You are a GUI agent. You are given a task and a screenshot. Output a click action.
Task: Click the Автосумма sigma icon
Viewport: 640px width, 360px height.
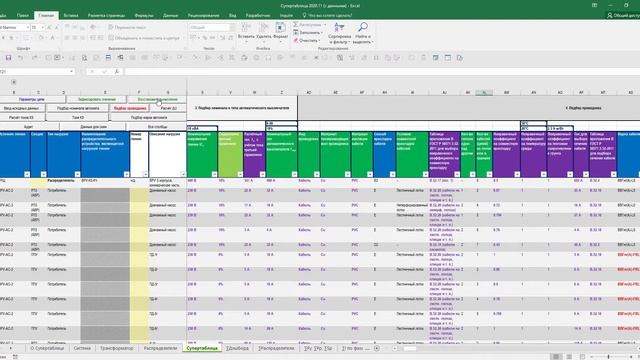click(x=296, y=25)
